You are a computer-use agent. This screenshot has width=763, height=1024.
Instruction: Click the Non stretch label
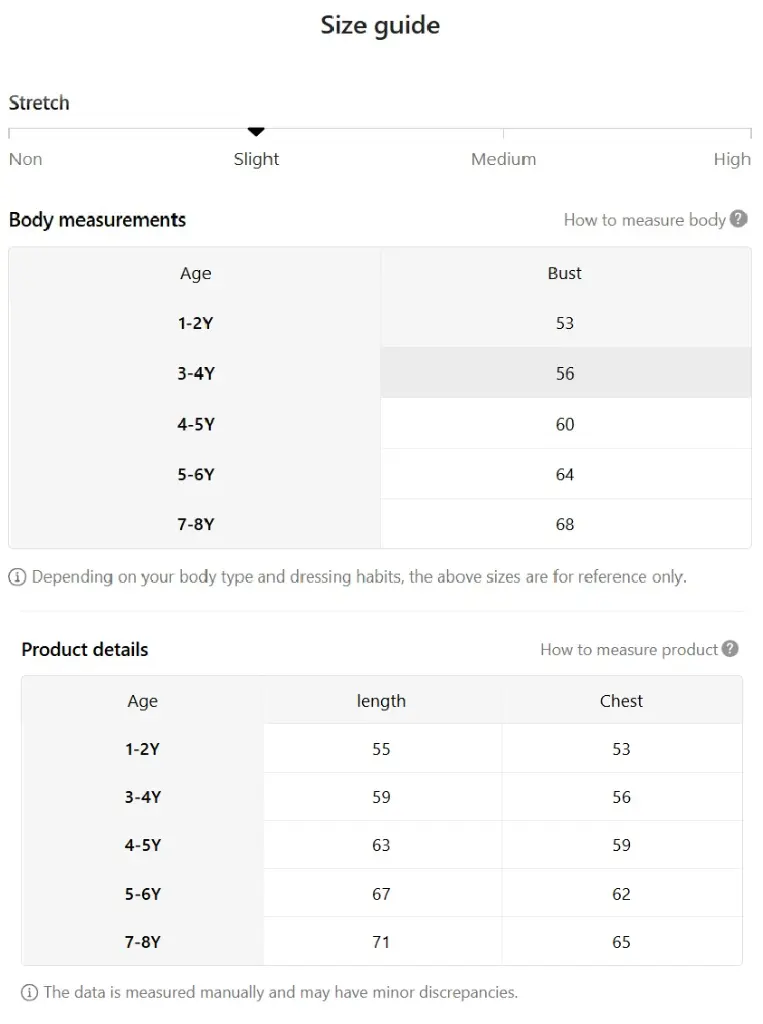(26, 159)
